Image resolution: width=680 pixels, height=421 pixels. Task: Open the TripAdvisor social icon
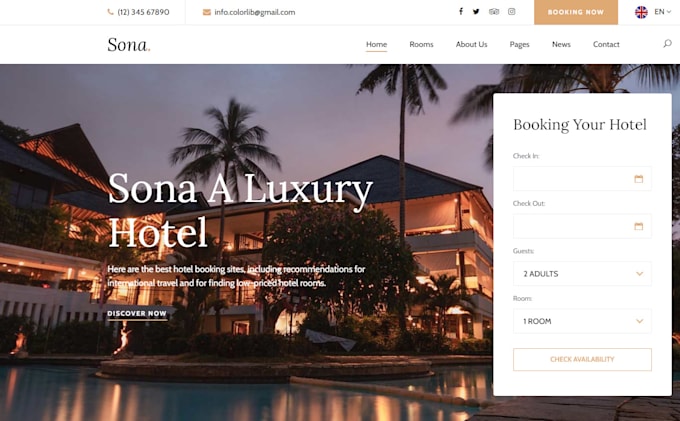click(x=494, y=12)
